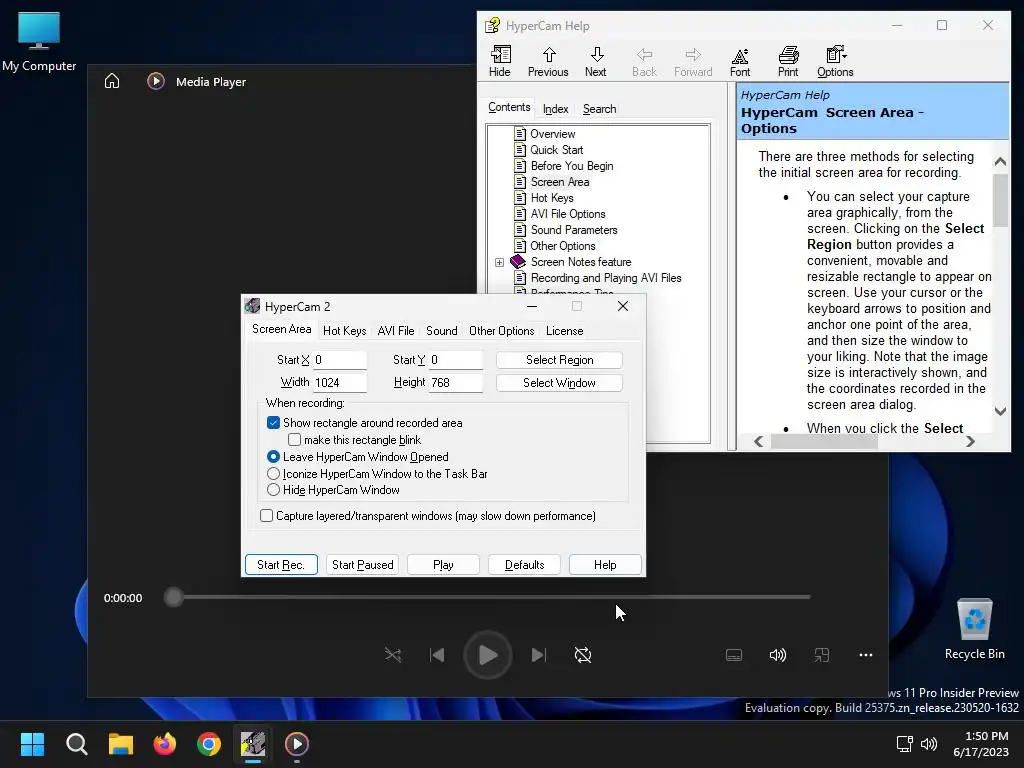
Task: Switch to the AVI File tab
Action: click(x=396, y=330)
